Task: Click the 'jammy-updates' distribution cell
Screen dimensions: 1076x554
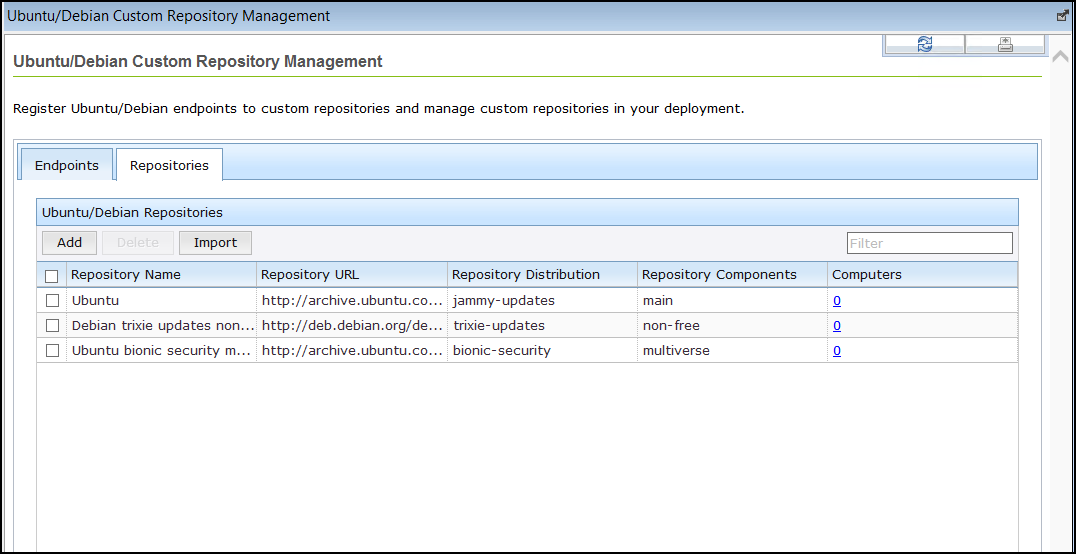Action: pyautogui.click(x=542, y=301)
